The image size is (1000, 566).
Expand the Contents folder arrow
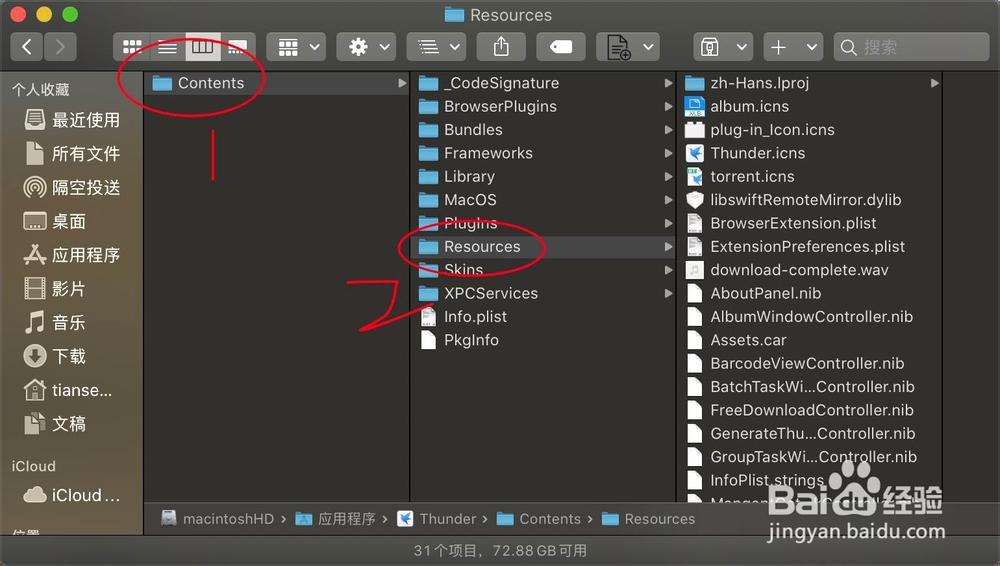[x=402, y=83]
